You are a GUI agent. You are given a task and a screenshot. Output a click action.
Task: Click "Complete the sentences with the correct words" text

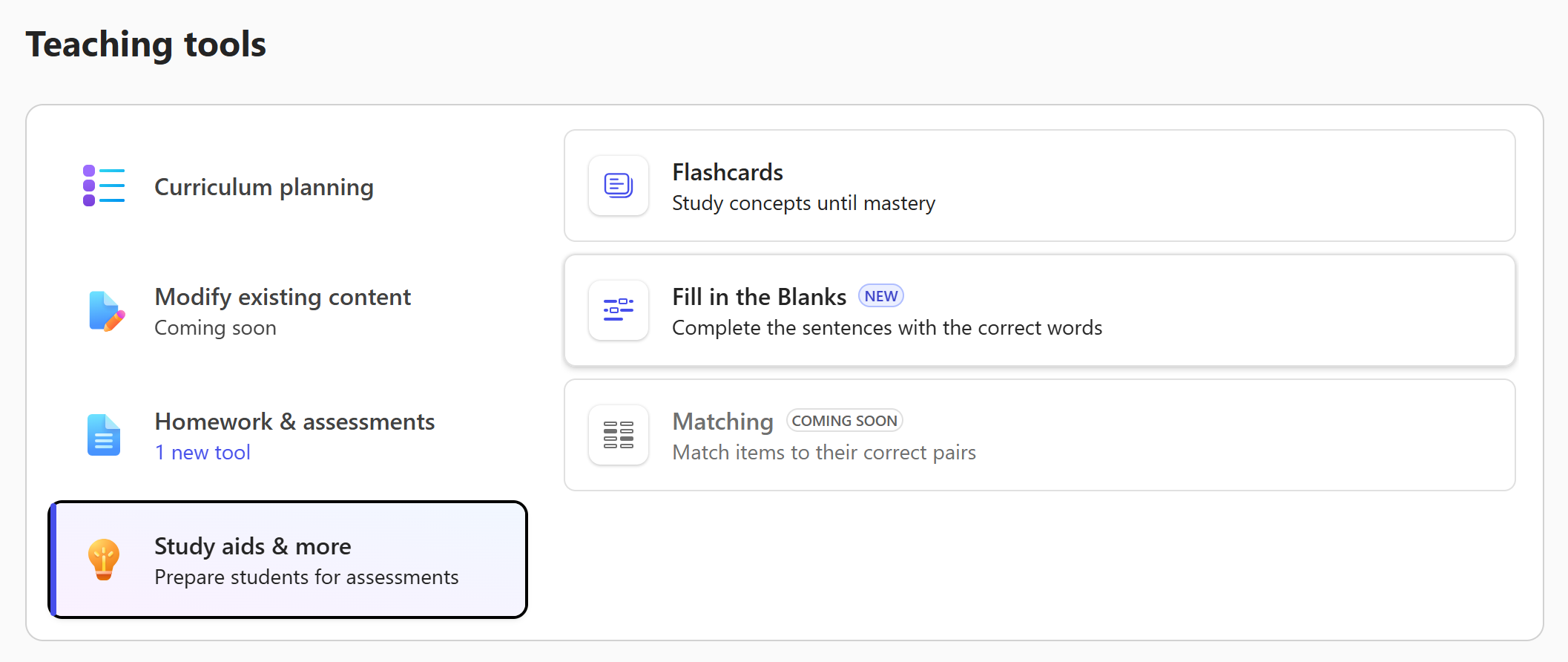coord(887,328)
